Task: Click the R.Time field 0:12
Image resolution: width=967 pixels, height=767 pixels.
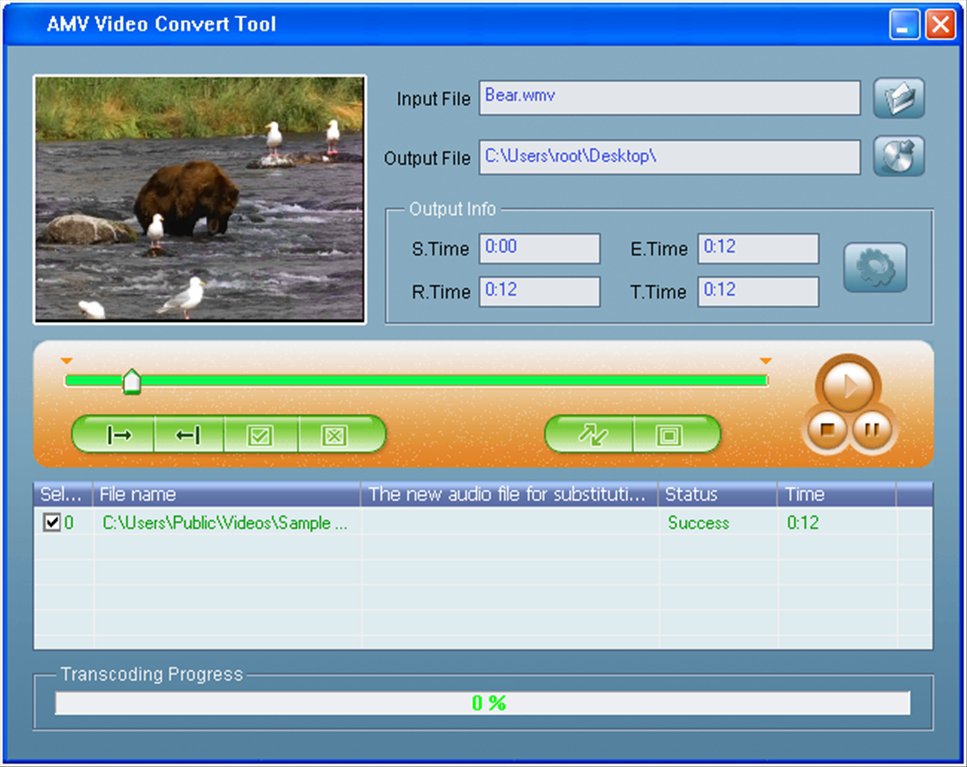Action: click(x=540, y=292)
